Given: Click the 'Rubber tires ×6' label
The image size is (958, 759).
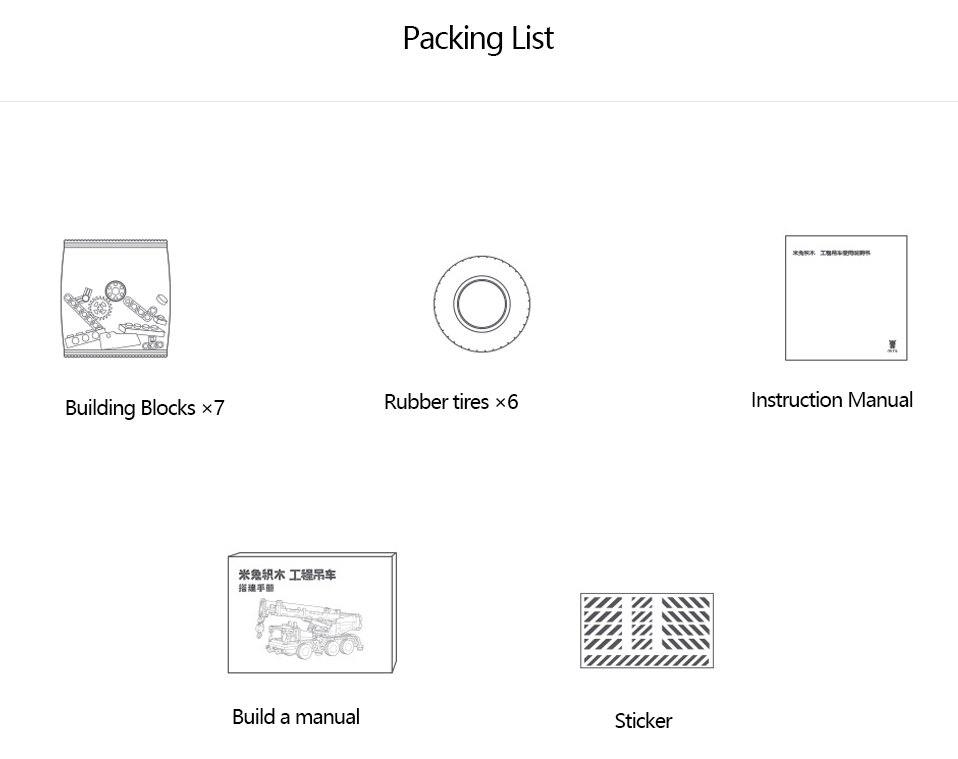Looking at the screenshot, I should coord(451,402).
